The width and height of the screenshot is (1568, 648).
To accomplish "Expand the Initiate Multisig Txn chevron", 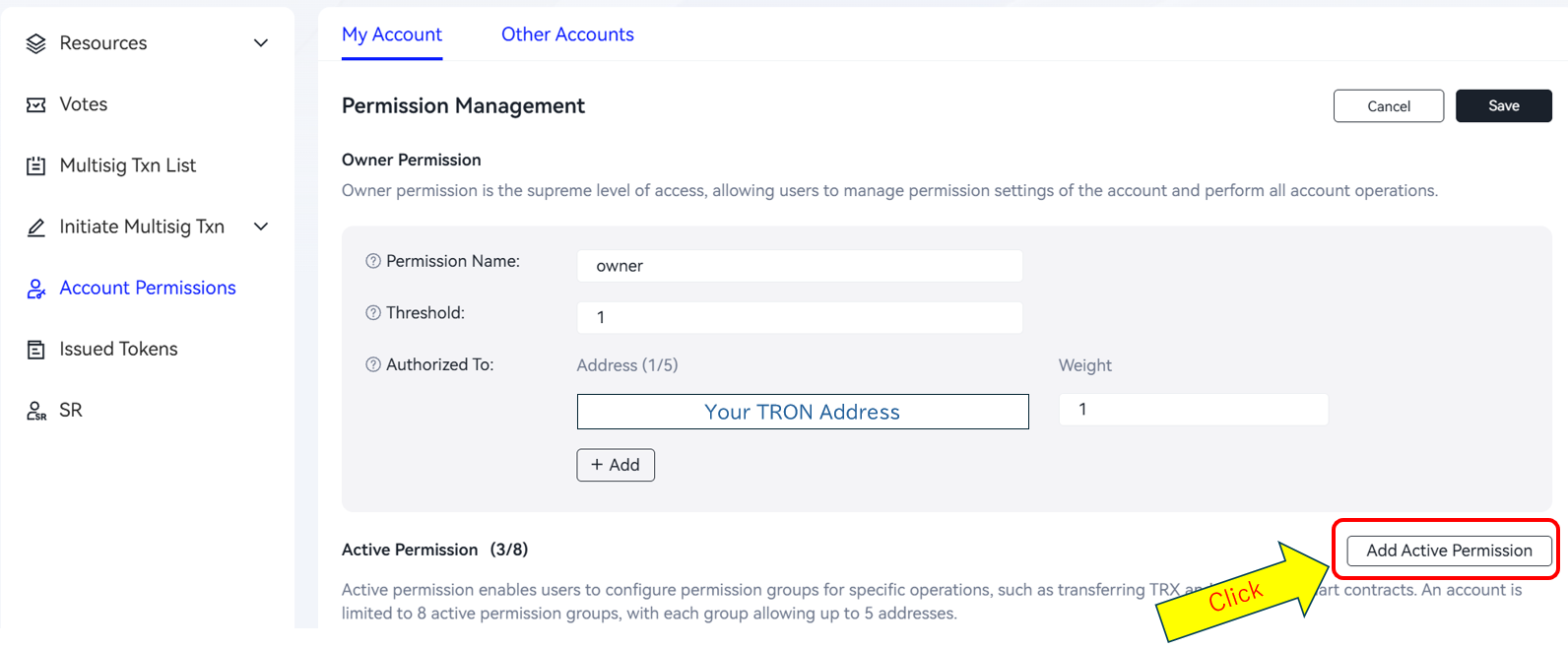I will pyautogui.click(x=261, y=227).
